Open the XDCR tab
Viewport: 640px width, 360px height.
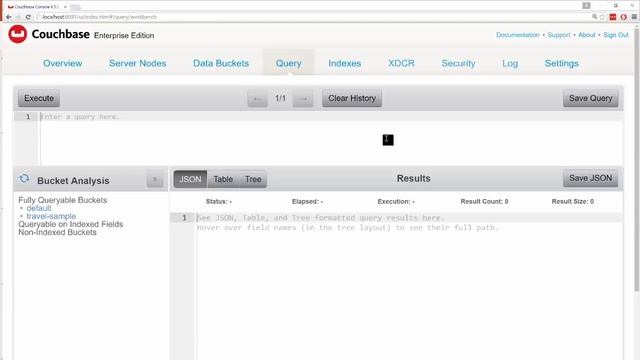(x=401, y=63)
